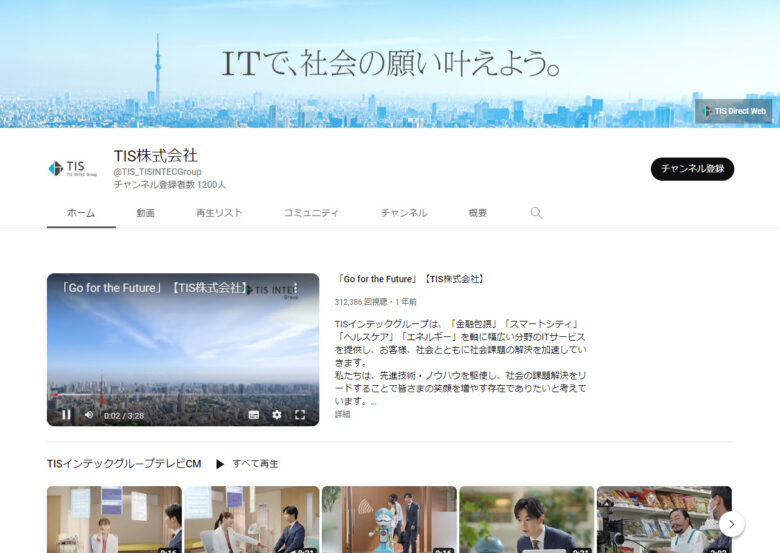
Task: Open the チャンネル tab
Action: coord(404,213)
